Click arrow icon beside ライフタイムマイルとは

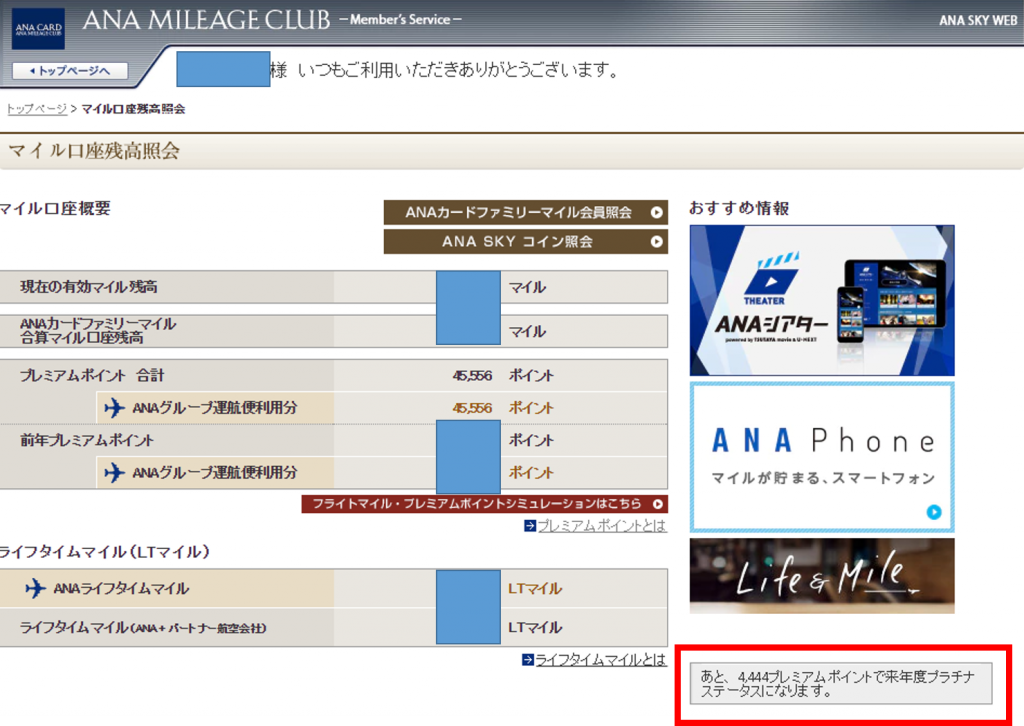pyautogui.click(x=528, y=660)
